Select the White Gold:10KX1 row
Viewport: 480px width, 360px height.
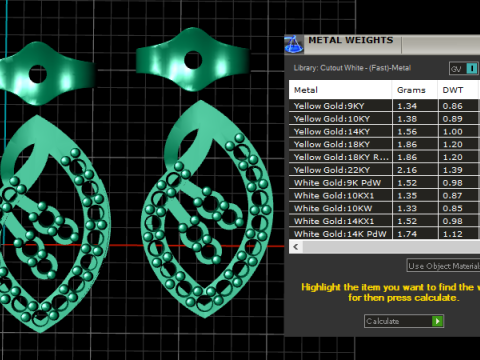(x=384, y=195)
